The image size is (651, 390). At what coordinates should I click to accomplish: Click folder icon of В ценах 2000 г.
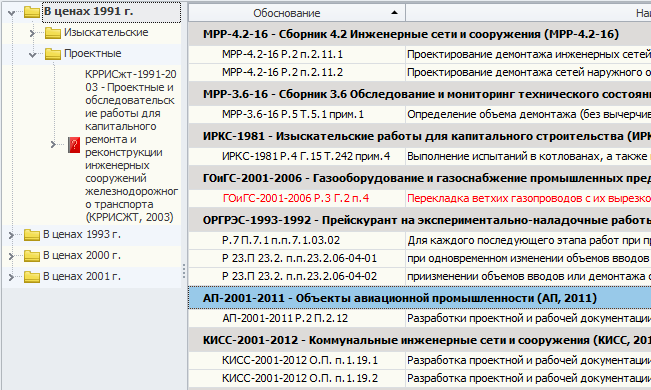[32, 256]
